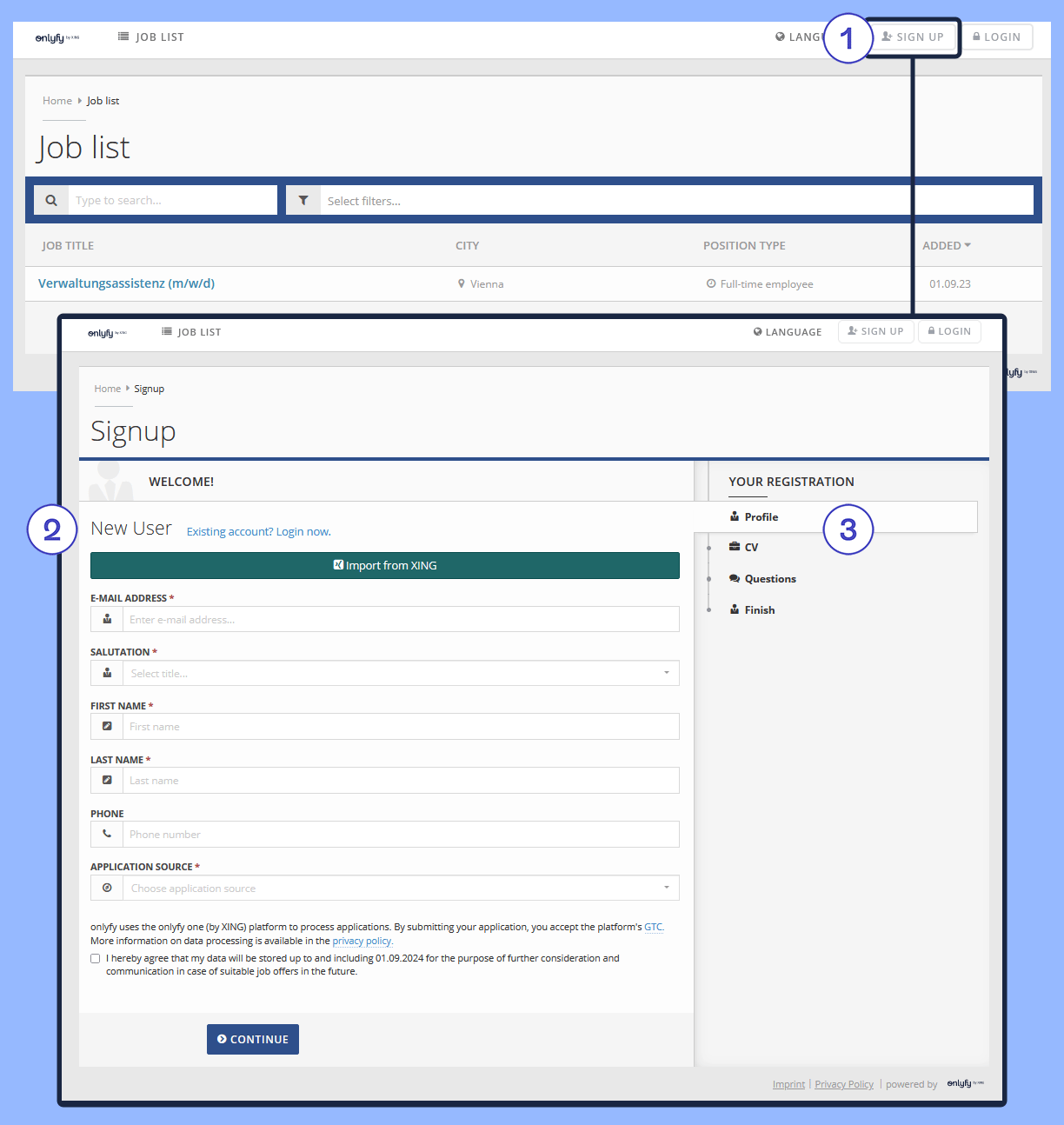
Task: Toggle the ADDED column sort arrow
Action: [x=967, y=245]
